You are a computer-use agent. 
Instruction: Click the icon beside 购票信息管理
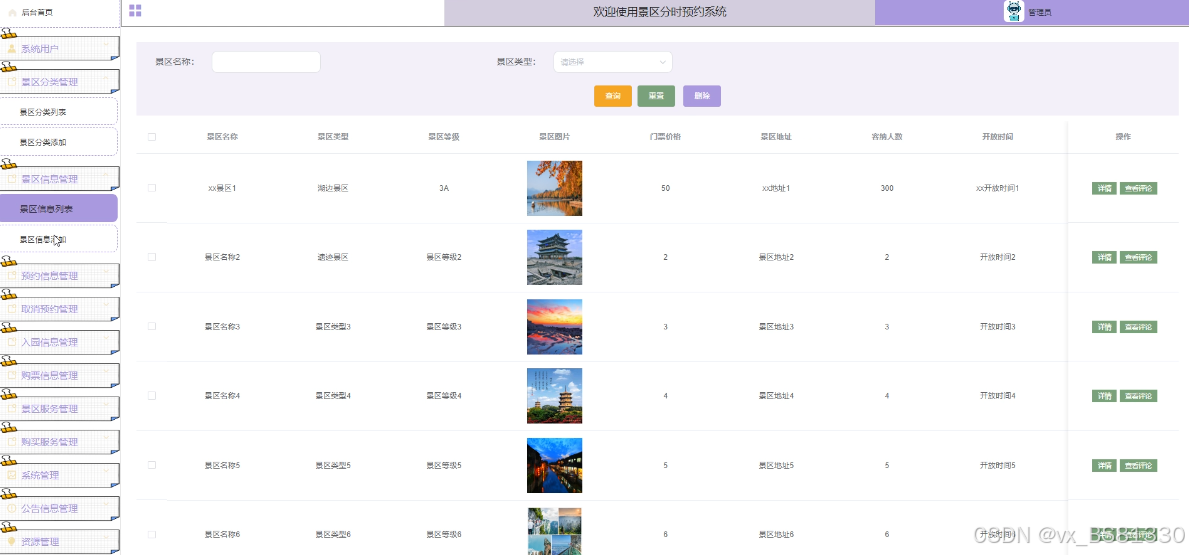(x=12, y=375)
